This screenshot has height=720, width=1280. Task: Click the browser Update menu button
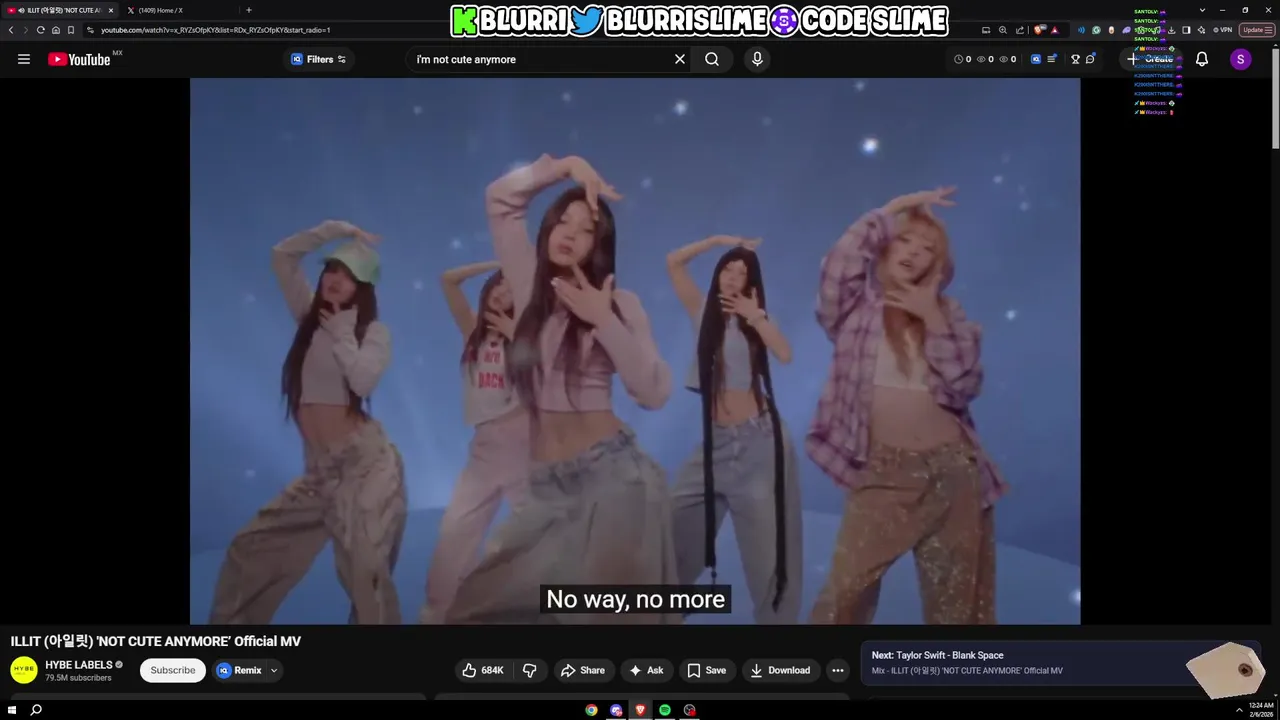[1258, 30]
